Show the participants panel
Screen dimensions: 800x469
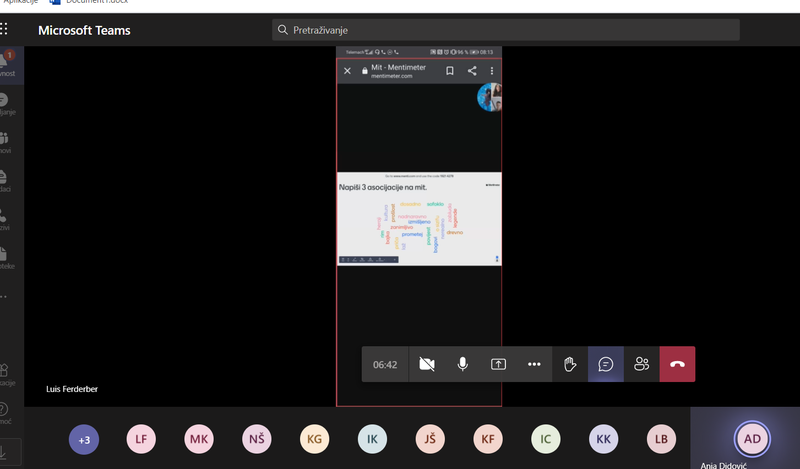point(641,364)
